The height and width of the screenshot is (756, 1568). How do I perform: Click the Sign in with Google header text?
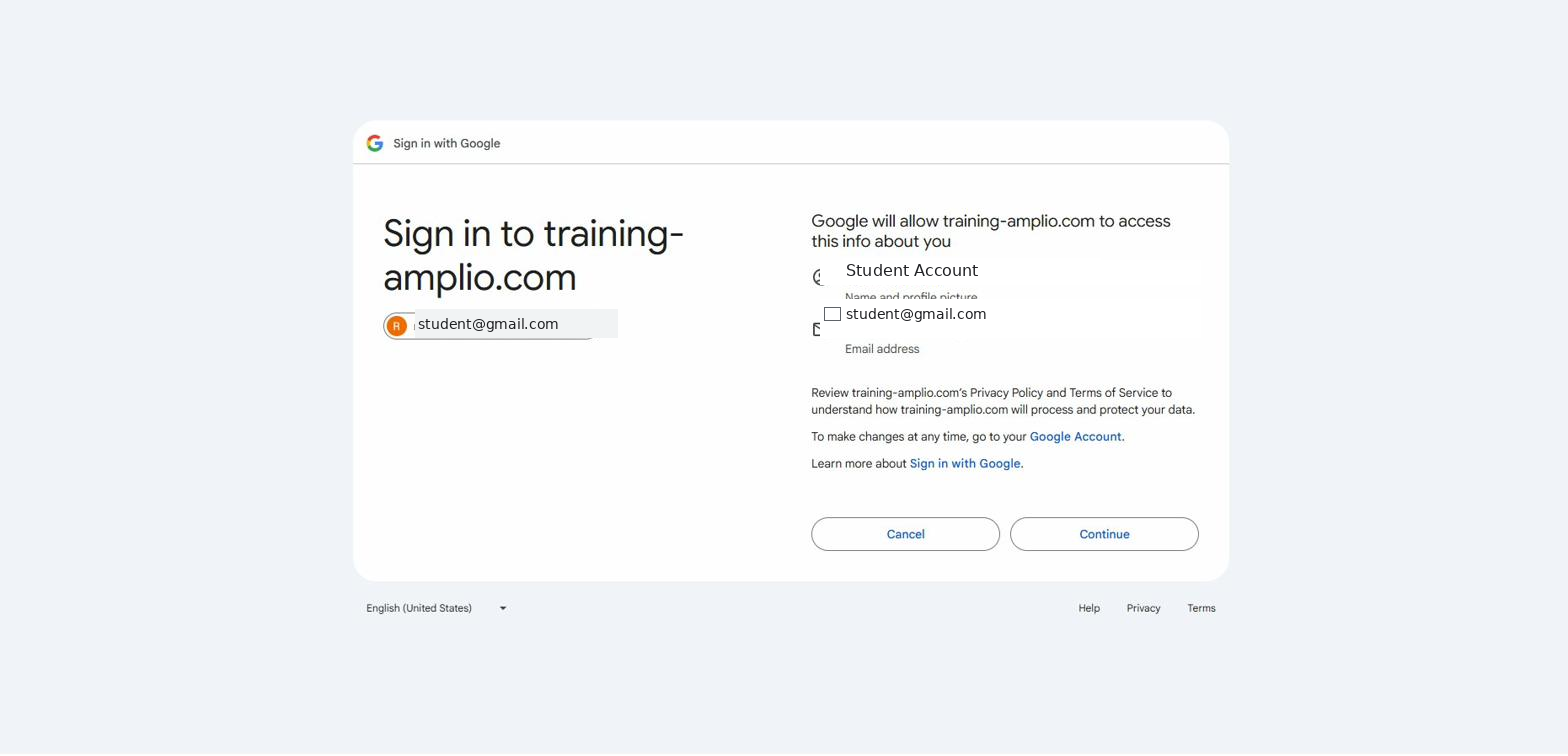tap(446, 143)
